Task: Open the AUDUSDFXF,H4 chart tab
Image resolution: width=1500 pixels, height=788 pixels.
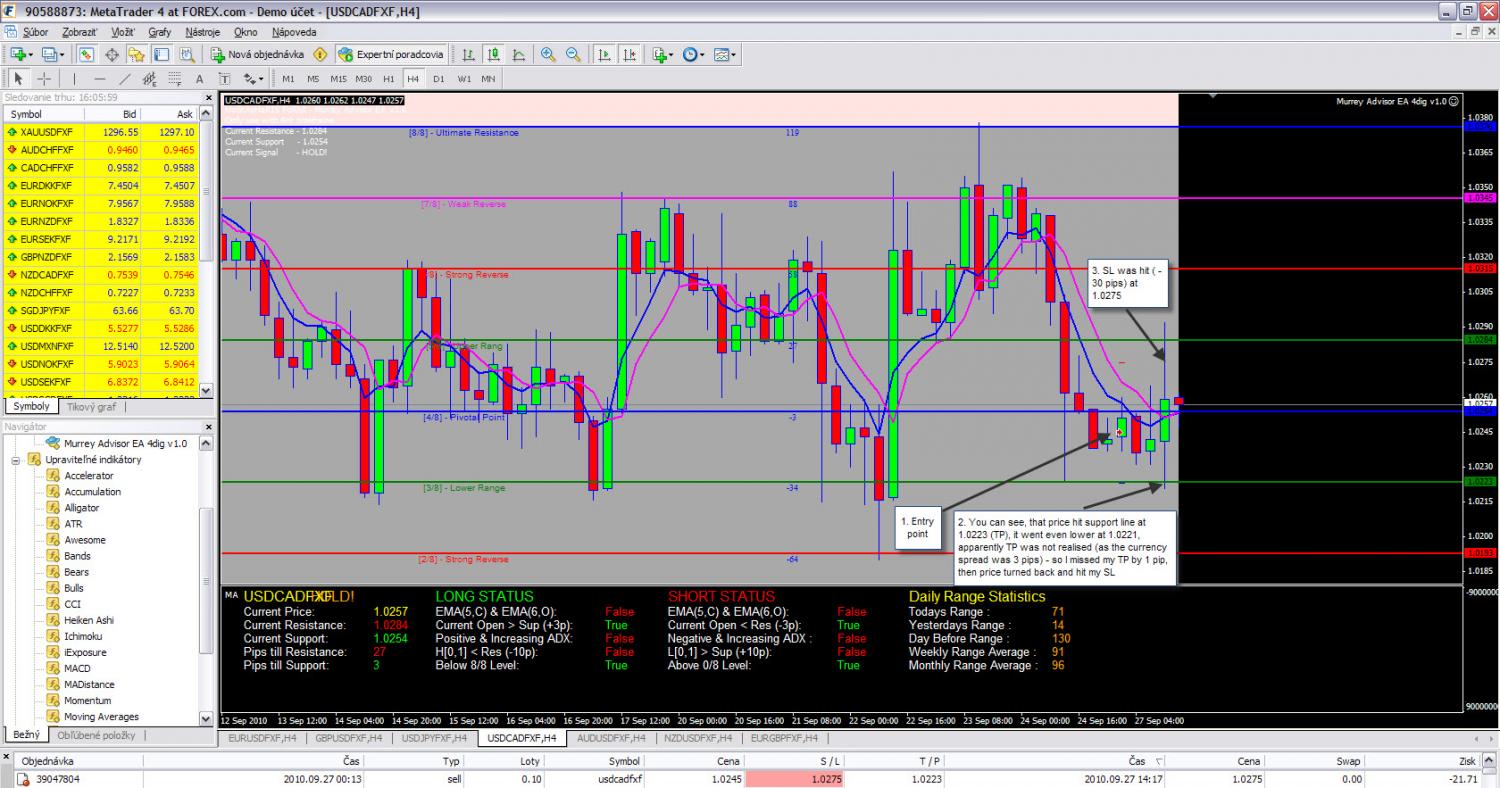Action: (610, 738)
